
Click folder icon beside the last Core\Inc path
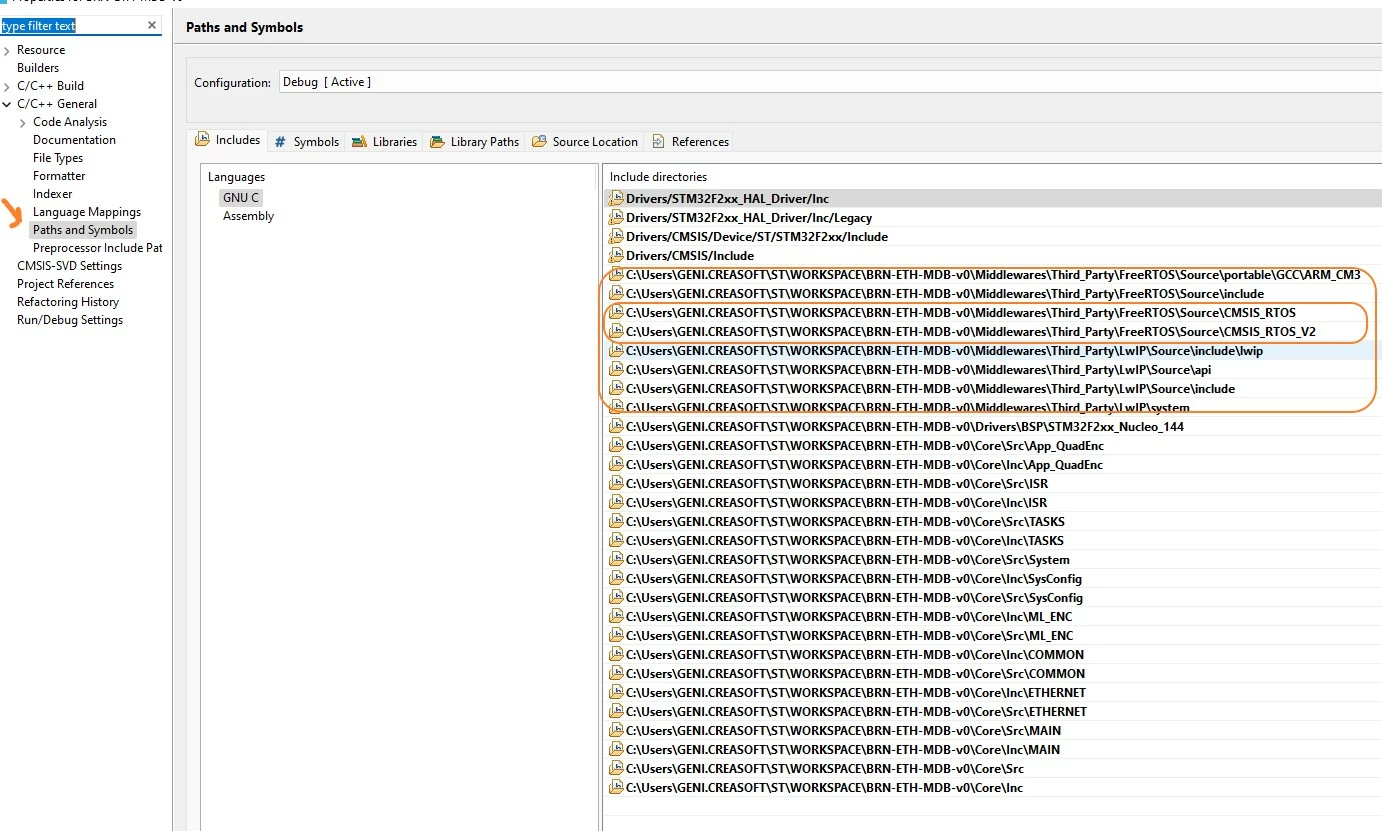pyautogui.click(x=616, y=788)
